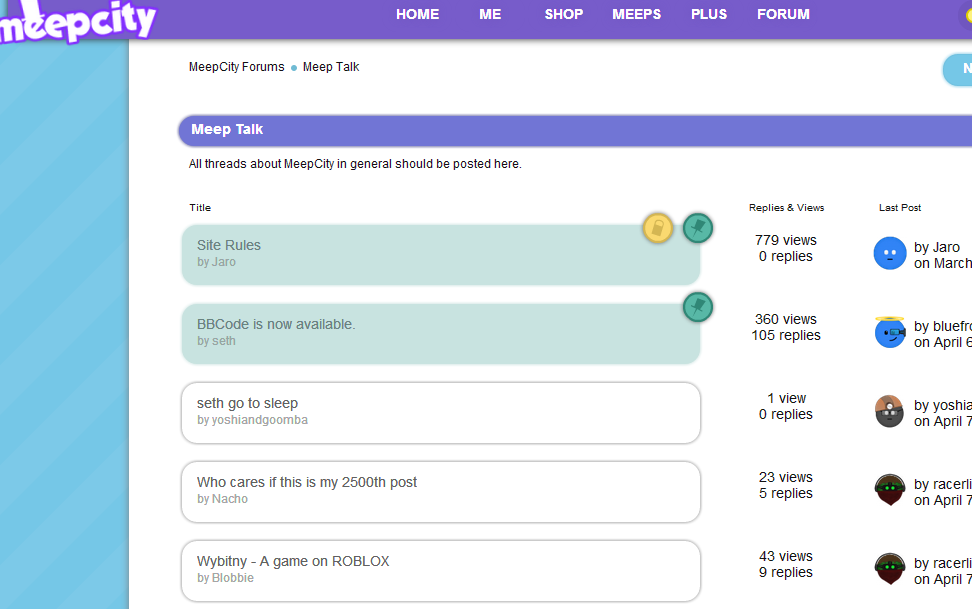Click the blue halo avatar in Last Post
The width and height of the screenshot is (972, 609).
[890, 332]
